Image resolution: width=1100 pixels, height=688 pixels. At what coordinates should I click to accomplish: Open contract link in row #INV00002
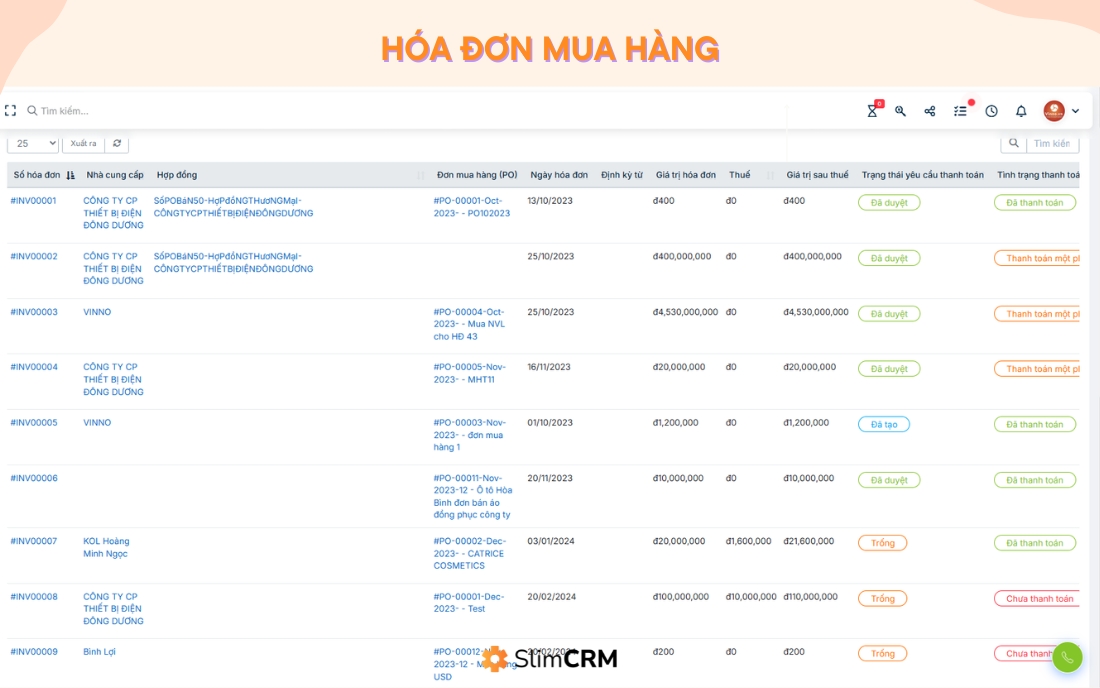pos(233,263)
